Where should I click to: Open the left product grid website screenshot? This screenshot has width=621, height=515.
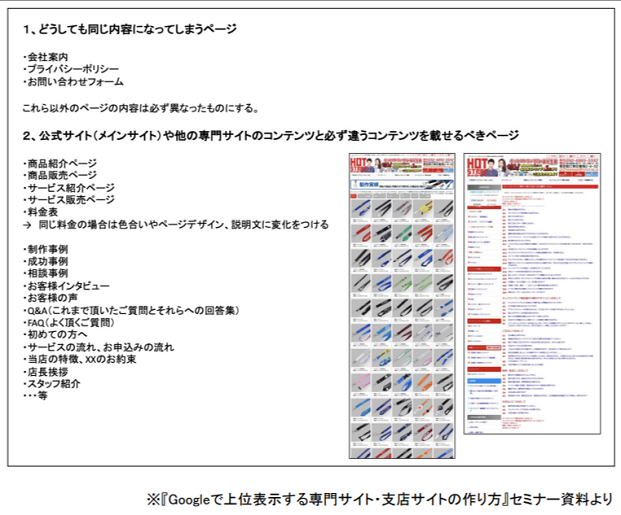click(x=402, y=306)
